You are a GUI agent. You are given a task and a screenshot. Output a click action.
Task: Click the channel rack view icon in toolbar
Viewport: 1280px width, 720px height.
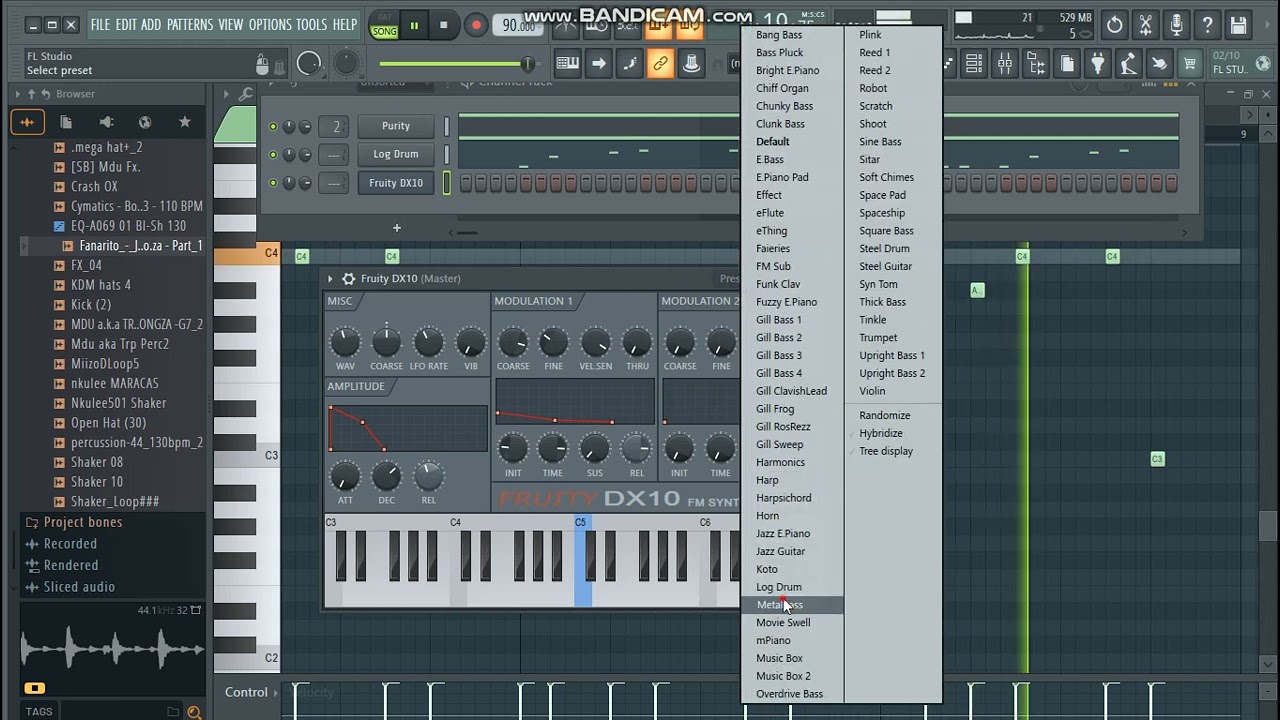(x=974, y=64)
